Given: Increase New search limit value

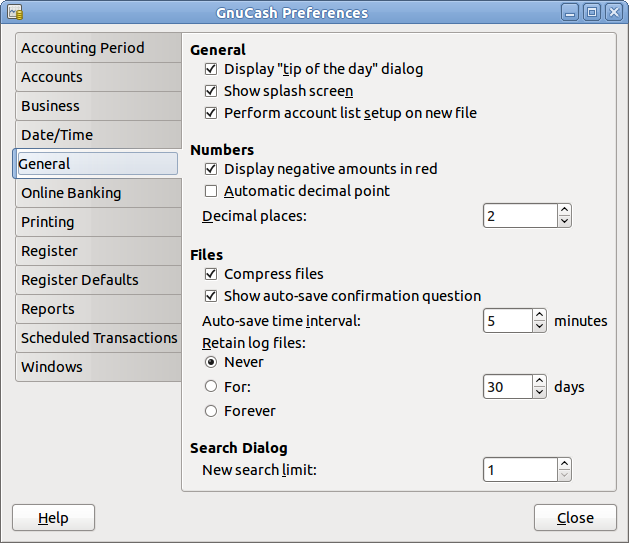Looking at the screenshot, I should tap(565, 463).
